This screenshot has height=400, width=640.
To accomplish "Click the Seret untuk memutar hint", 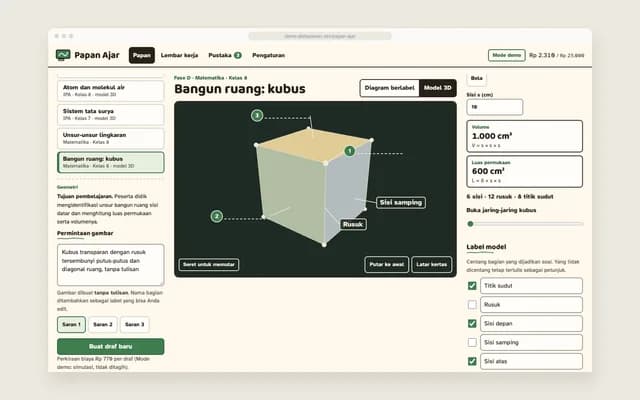I will click(209, 264).
